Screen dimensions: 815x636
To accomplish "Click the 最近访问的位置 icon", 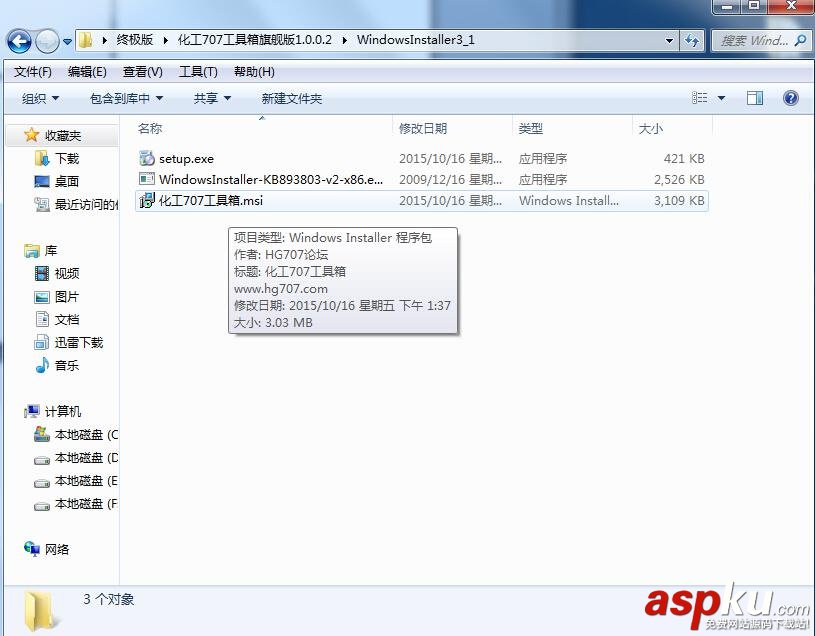I will coord(42,204).
